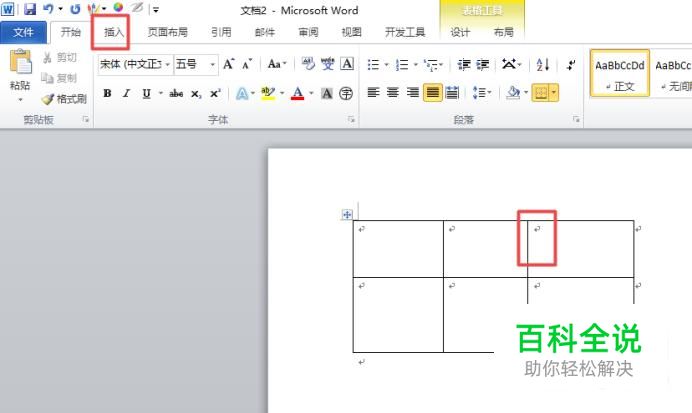
Task: Click the Shading paint bucket
Action: tap(513, 93)
